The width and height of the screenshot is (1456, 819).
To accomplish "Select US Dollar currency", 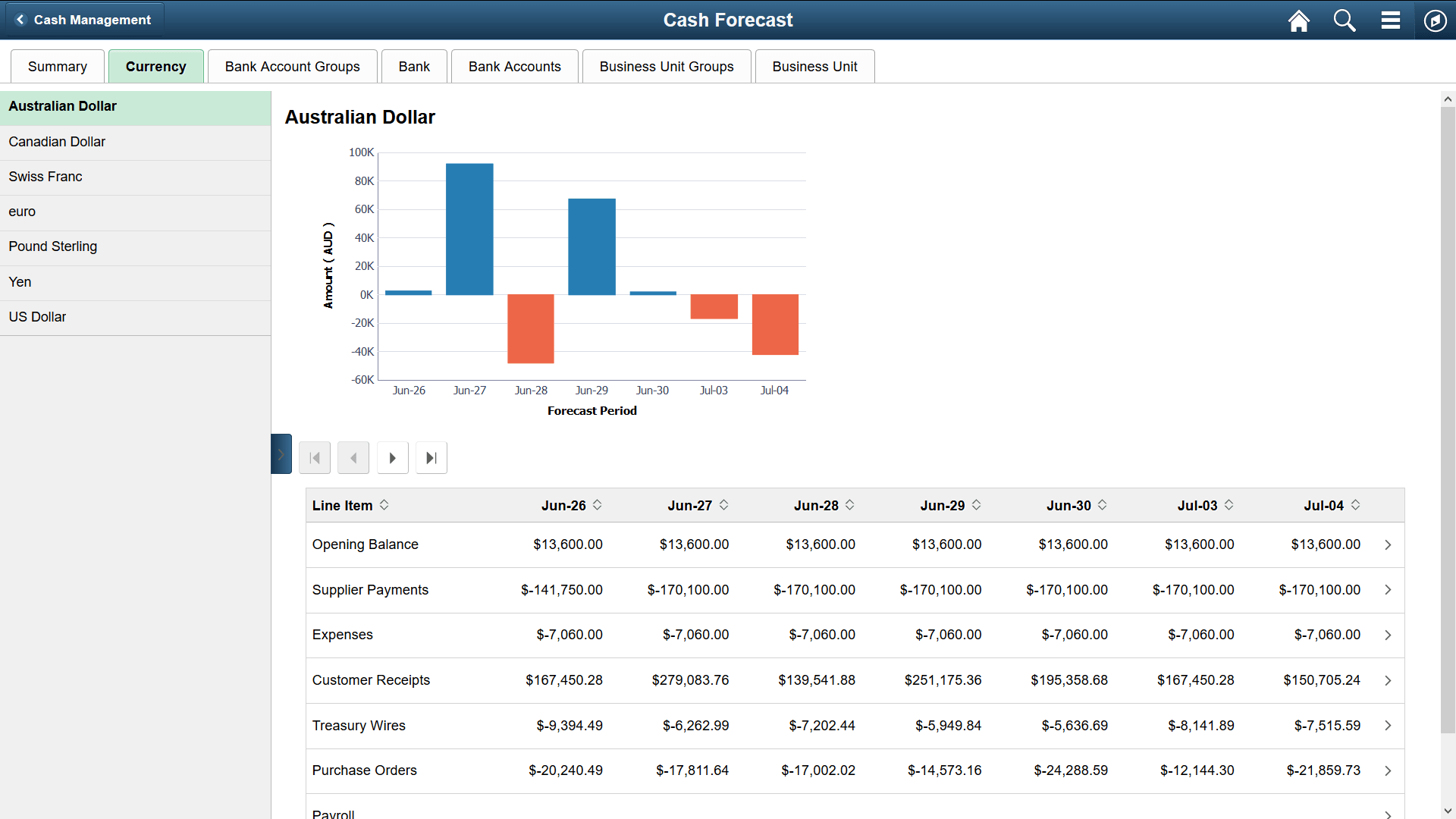I will coord(37,316).
